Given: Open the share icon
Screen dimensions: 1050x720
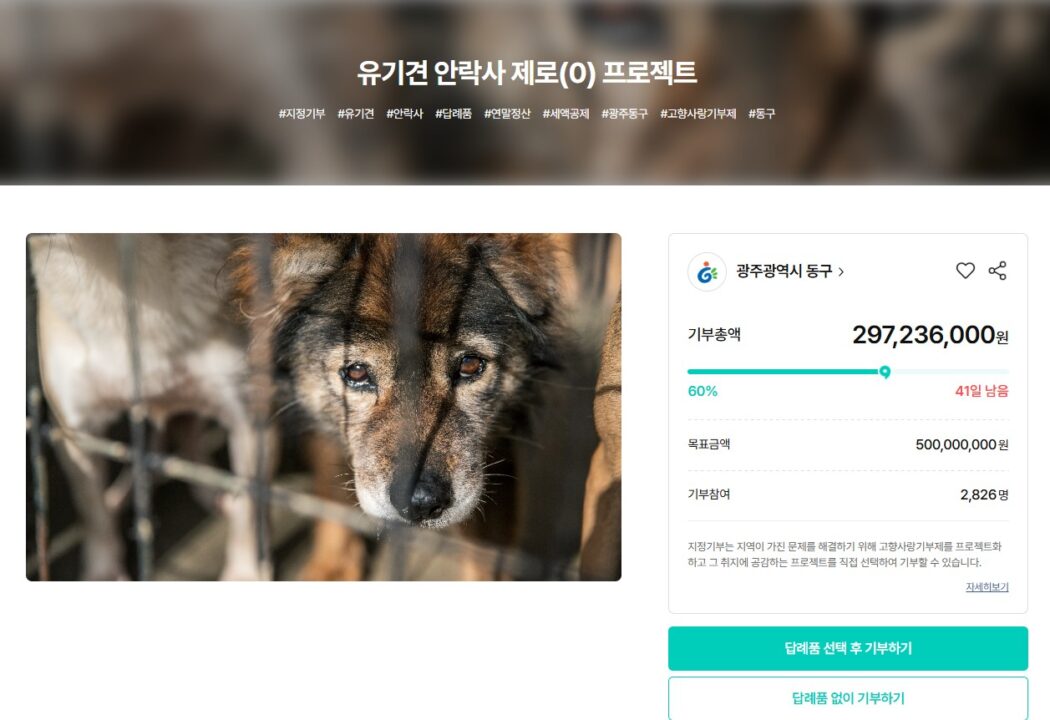Looking at the screenshot, I should point(998,271).
